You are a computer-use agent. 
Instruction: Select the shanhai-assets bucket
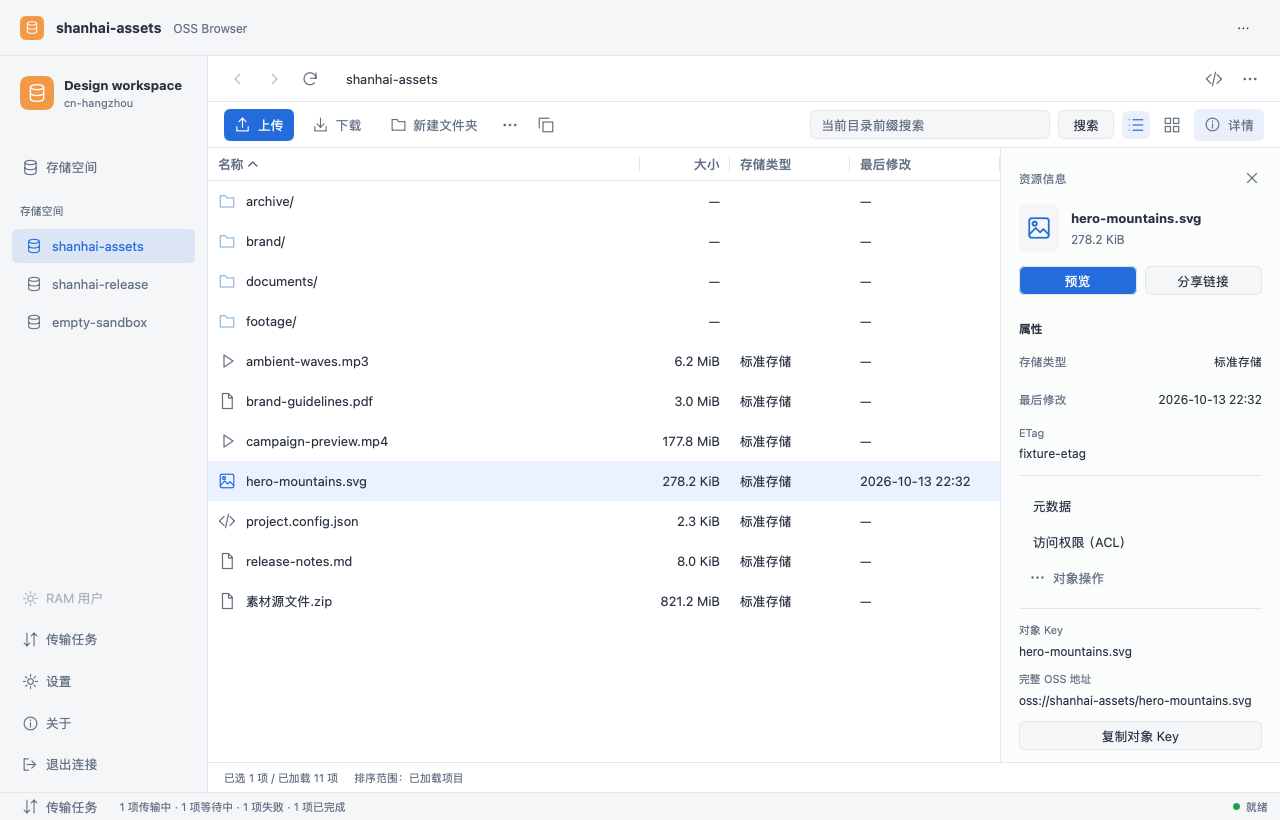pos(103,246)
